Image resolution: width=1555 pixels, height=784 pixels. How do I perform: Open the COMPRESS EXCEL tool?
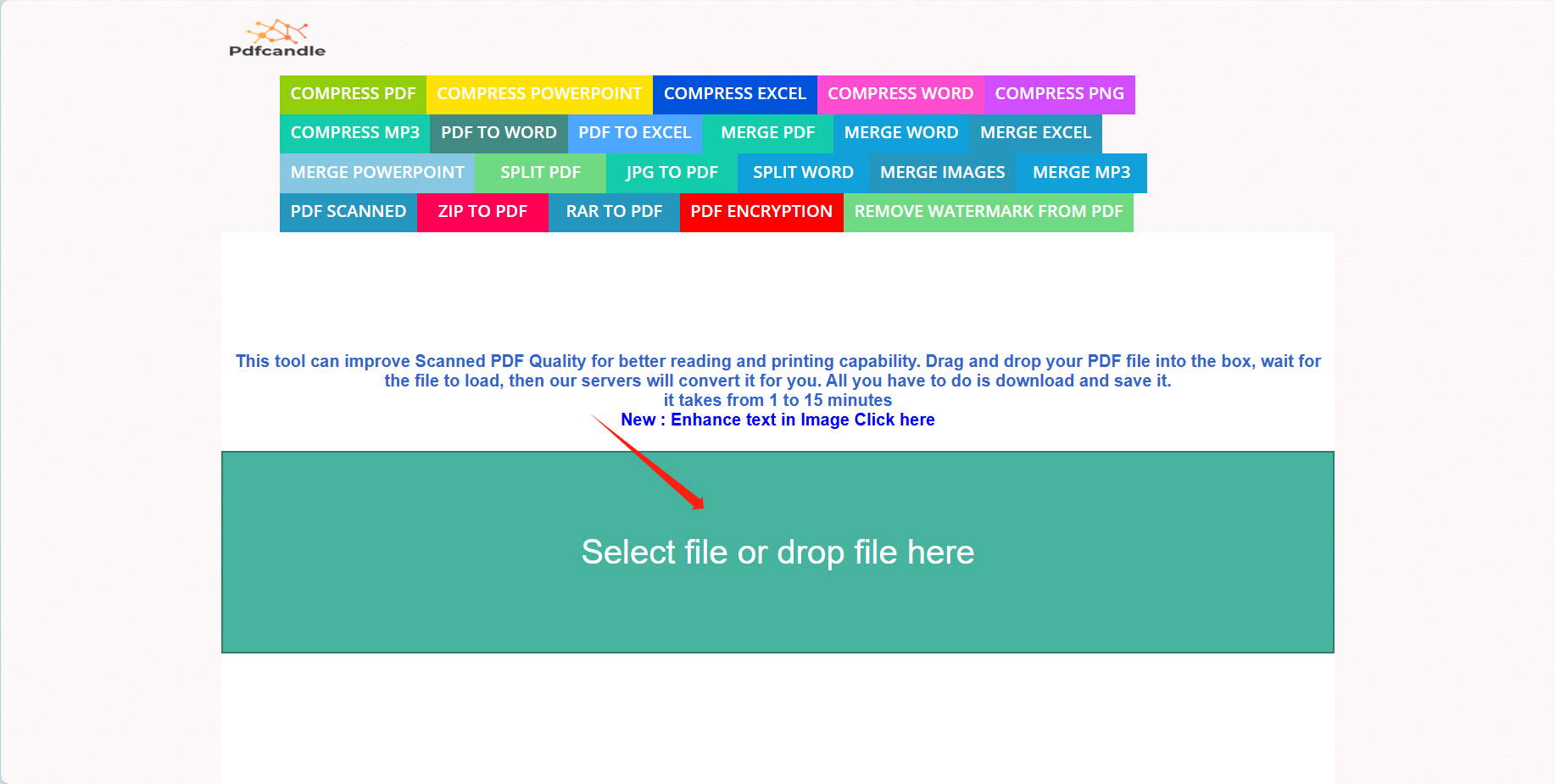coord(734,94)
